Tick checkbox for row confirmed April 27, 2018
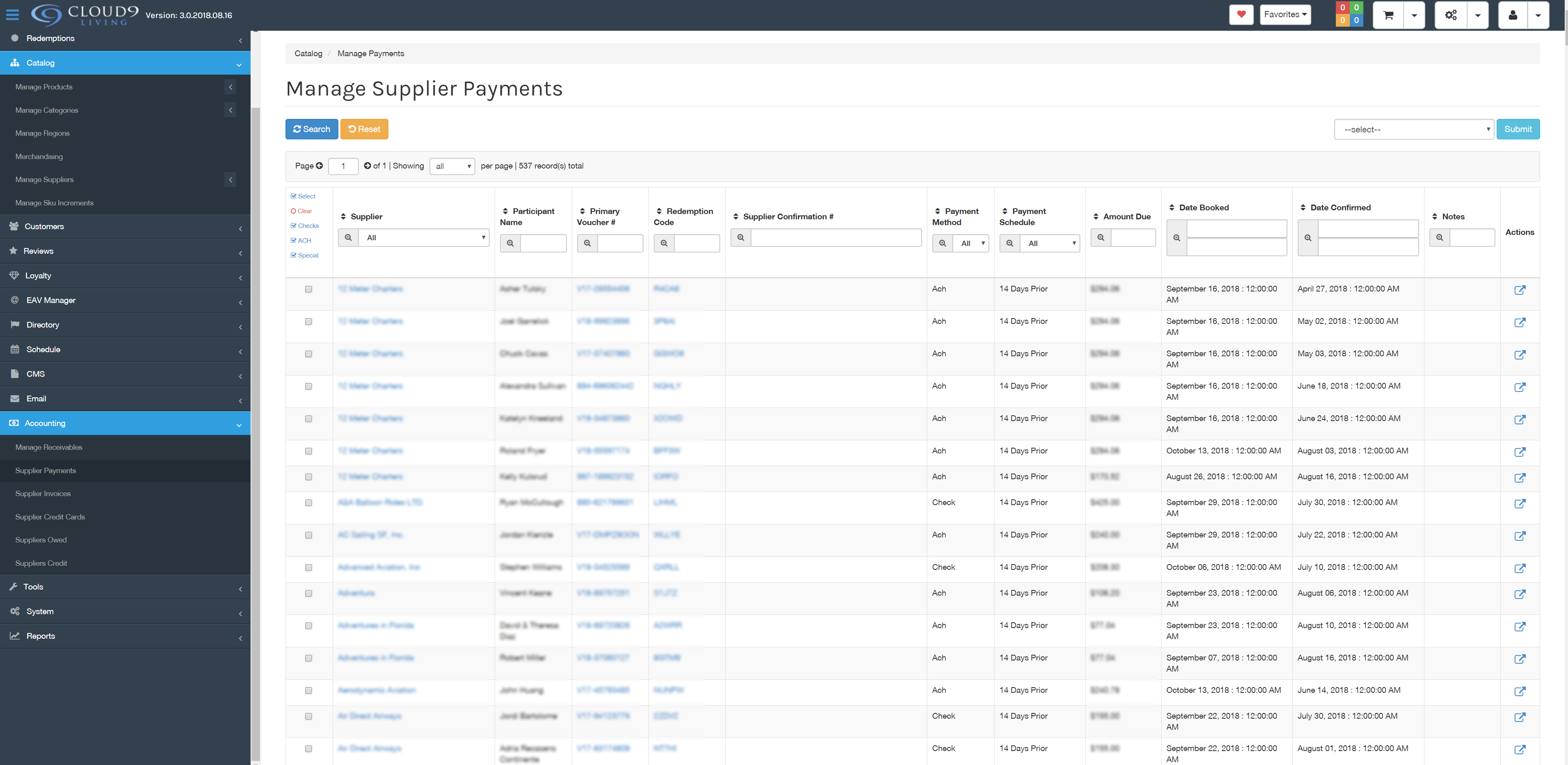Image resolution: width=1568 pixels, height=765 pixels. 308,290
